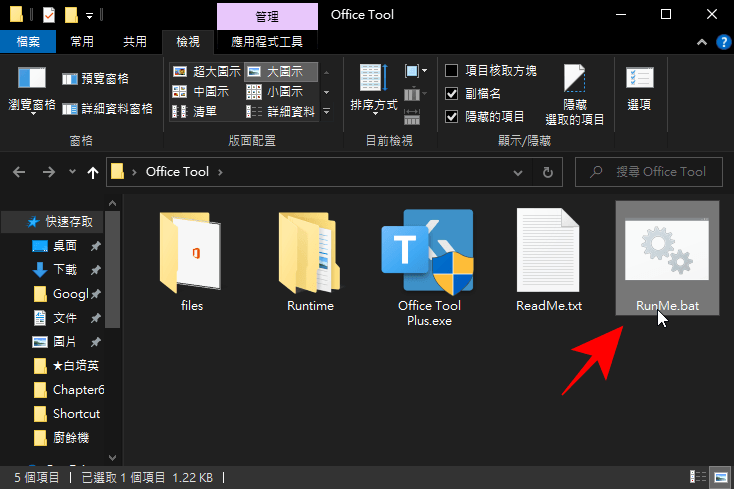Go forward with the forward arrow
The image size is (734, 489).
pos(48,172)
